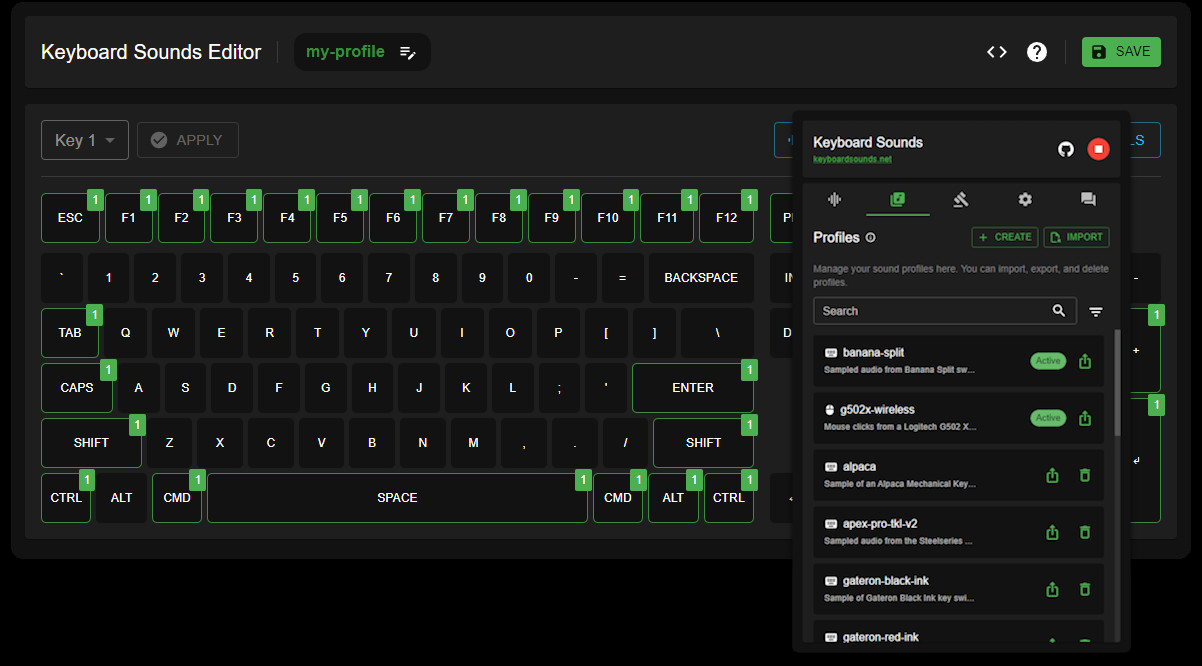Image resolution: width=1202 pixels, height=666 pixels.
Task: Click the keyboard icon beside the alpaca profile
Action: (x=830, y=467)
